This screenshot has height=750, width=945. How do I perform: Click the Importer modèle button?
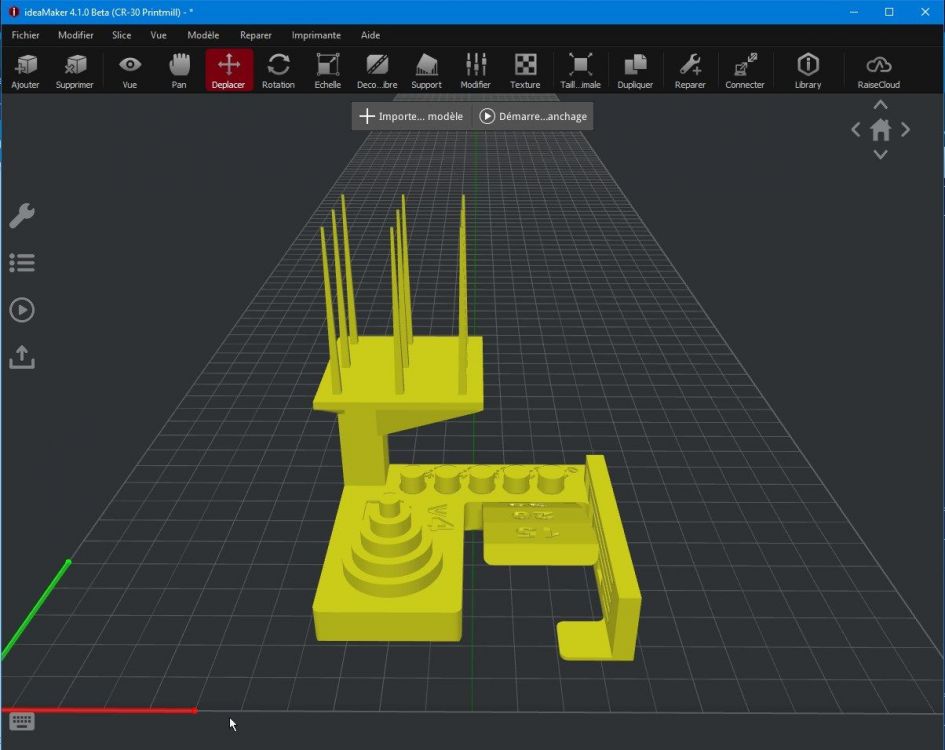411,116
